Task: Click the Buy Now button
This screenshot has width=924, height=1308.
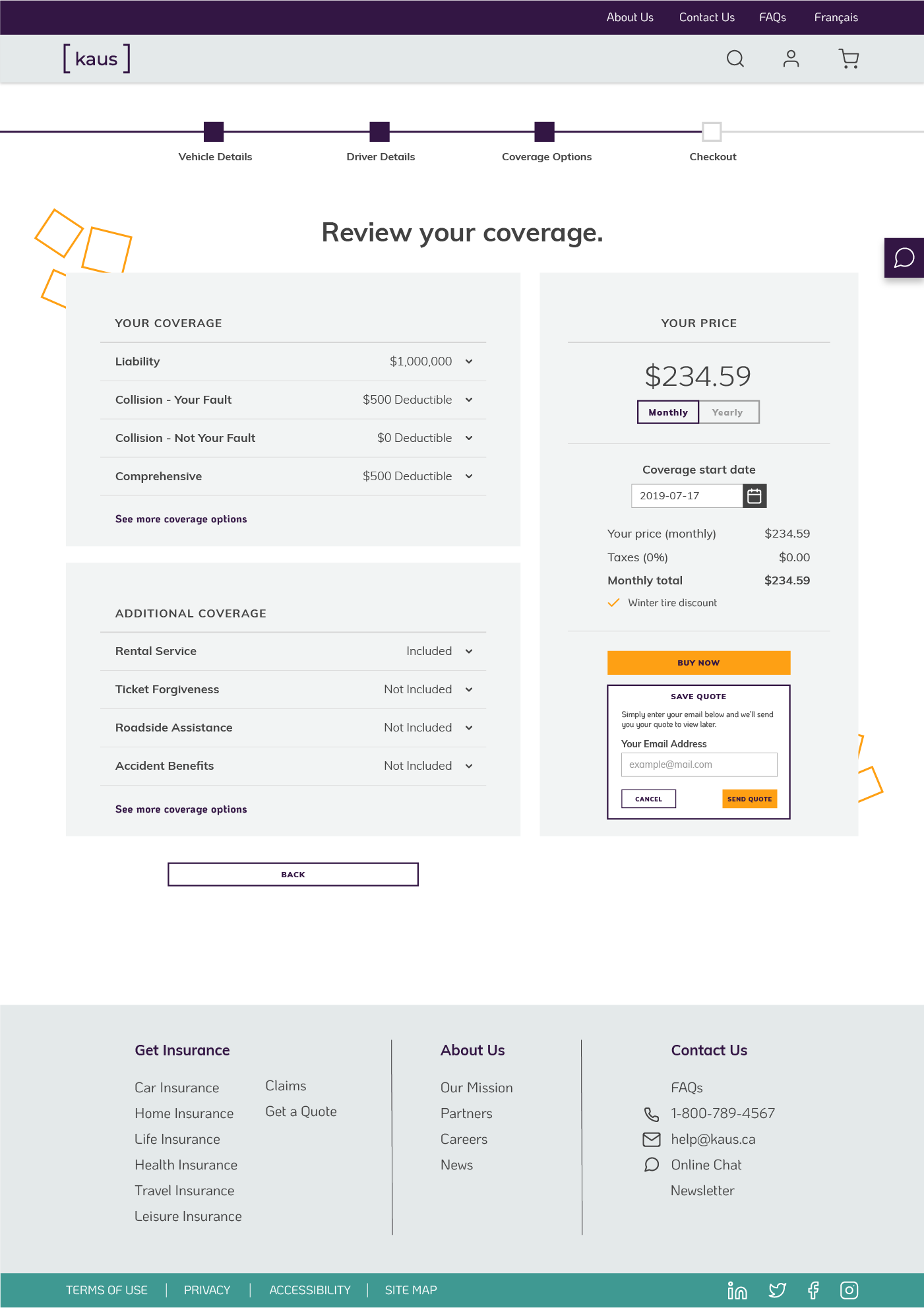Action: [698, 663]
